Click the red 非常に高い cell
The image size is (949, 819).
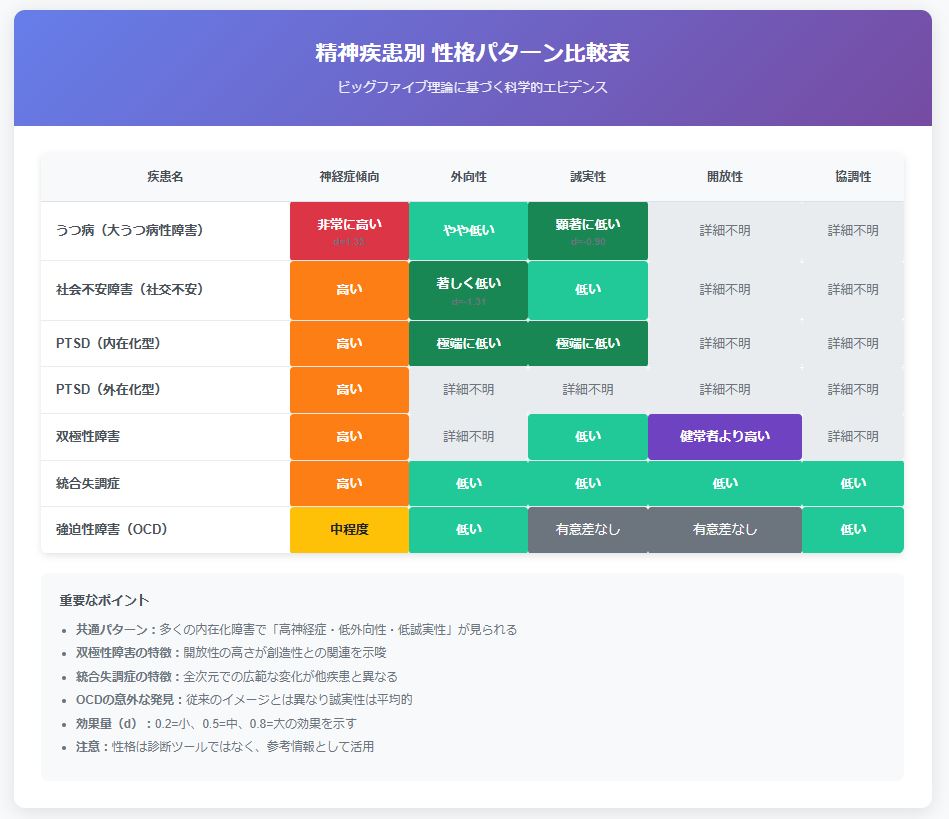click(x=349, y=231)
